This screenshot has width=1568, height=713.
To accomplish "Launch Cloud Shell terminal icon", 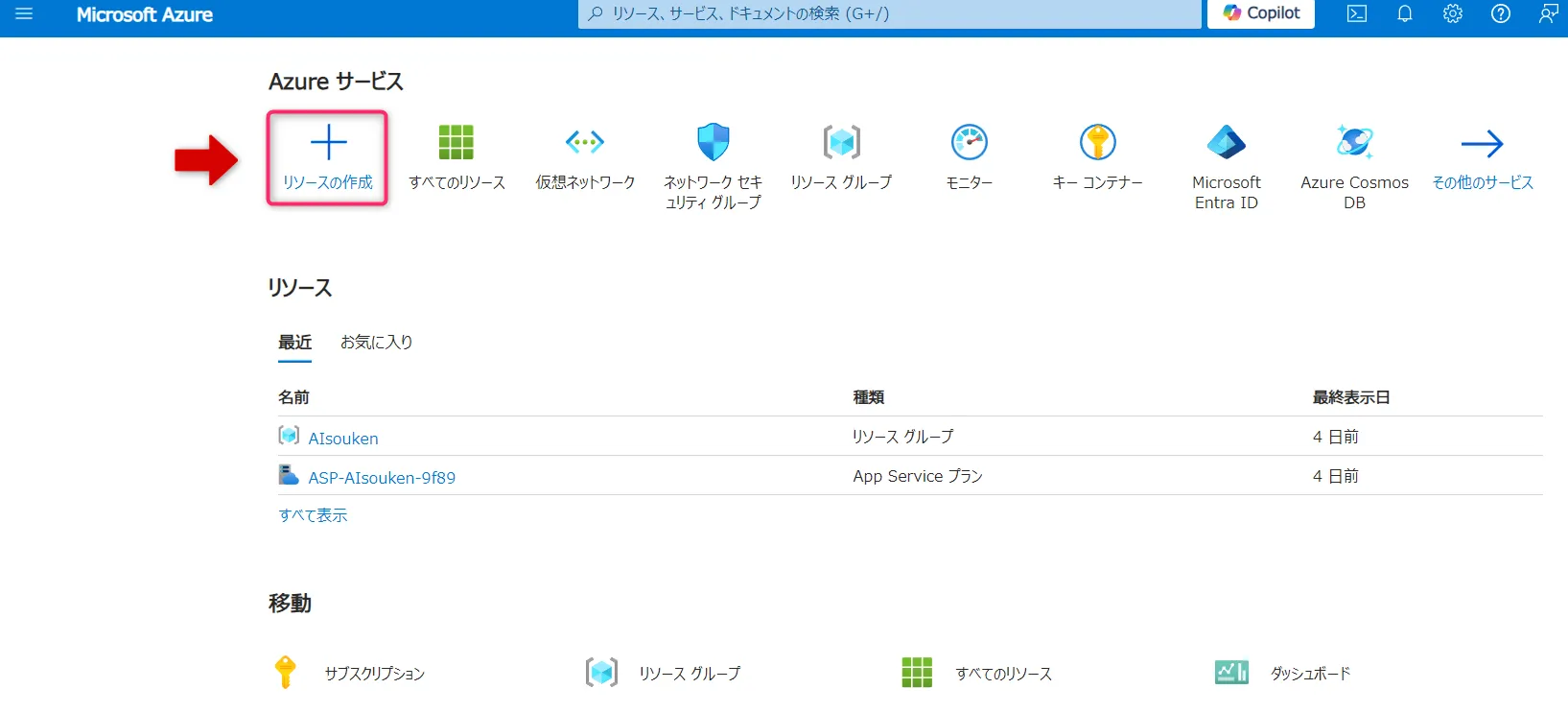I will click(x=1357, y=13).
